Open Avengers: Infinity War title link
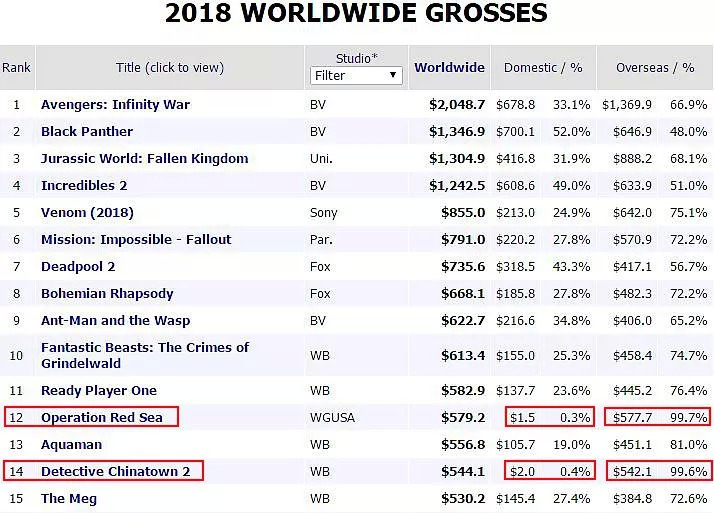The width and height of the screenshot is (714, 513). pos(115,104)
